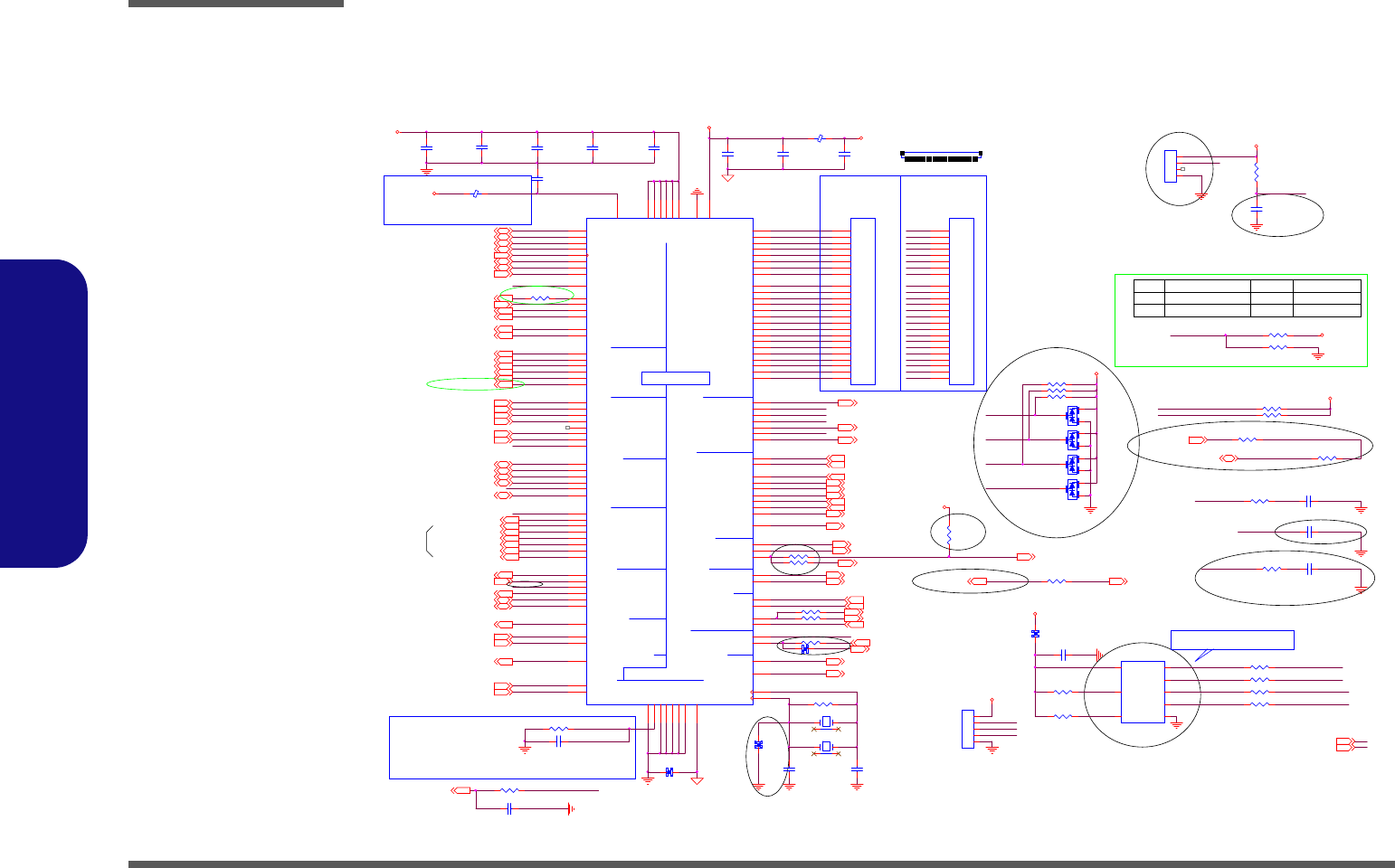Click the dark blue side tab

(x=43, y=413)
